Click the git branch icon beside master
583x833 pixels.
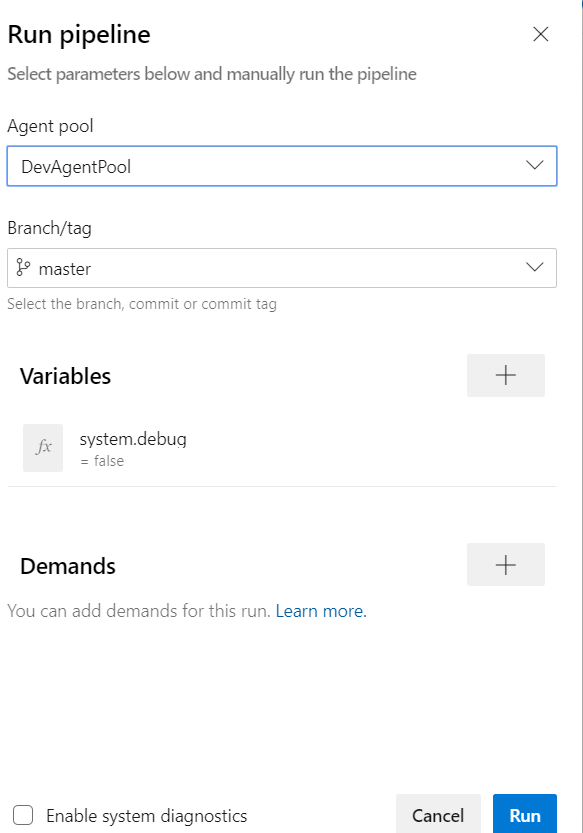[23, 268]
